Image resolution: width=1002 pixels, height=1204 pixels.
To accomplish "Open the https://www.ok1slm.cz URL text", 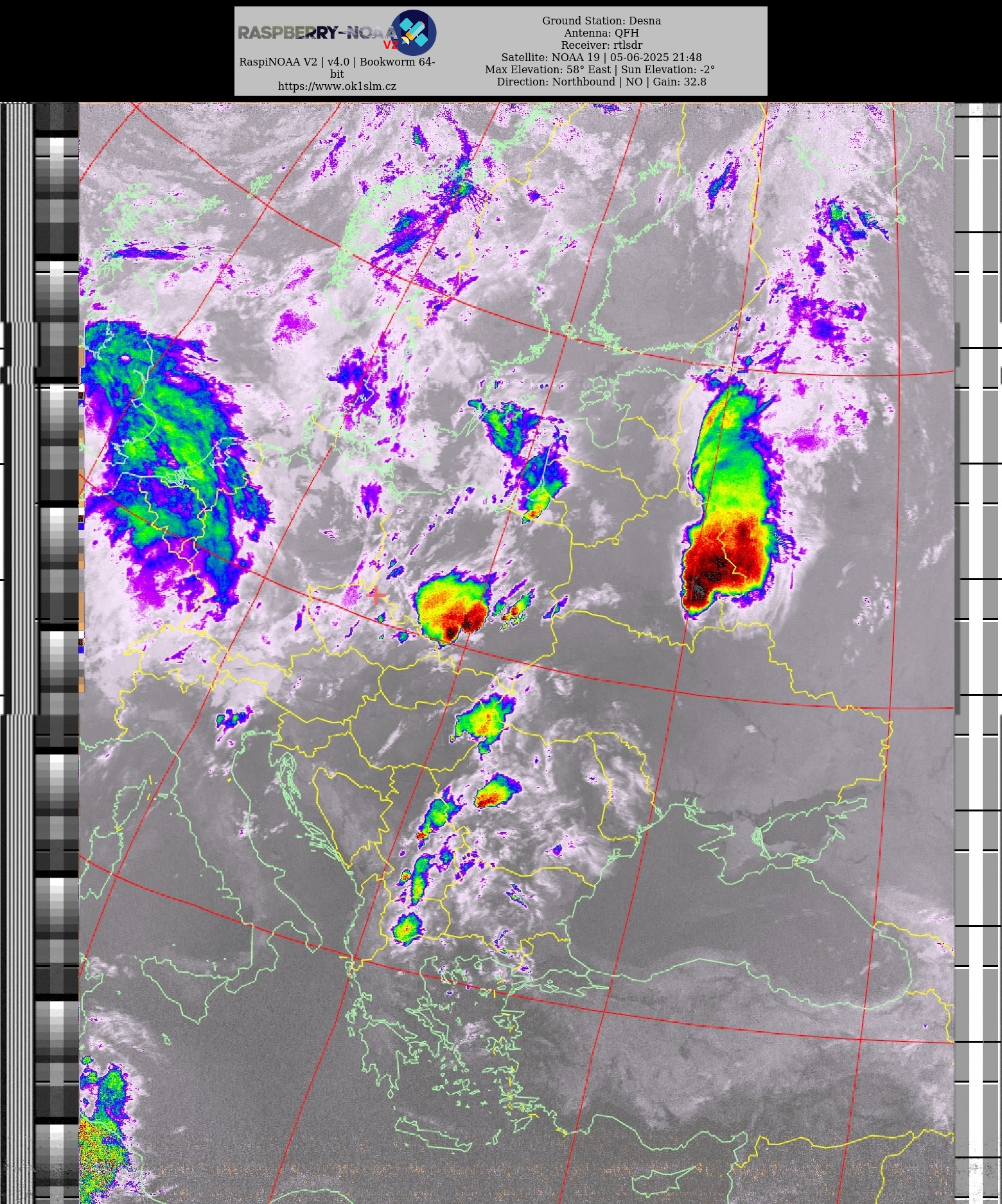I will (337, 86).
